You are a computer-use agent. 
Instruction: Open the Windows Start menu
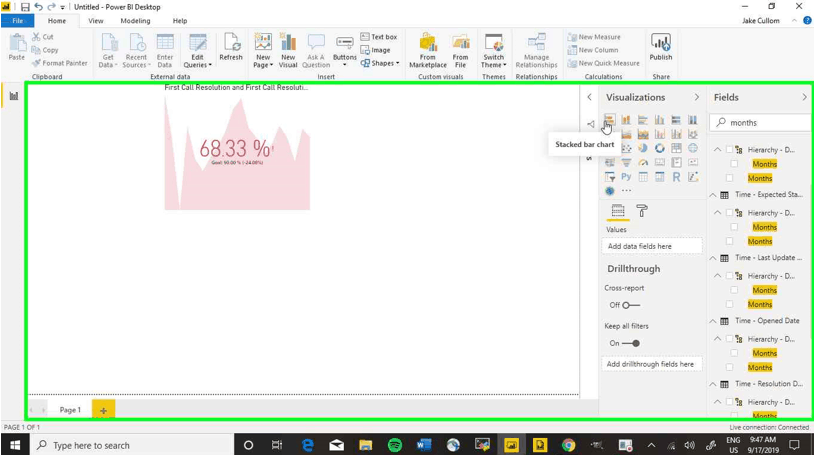[15, 445]
